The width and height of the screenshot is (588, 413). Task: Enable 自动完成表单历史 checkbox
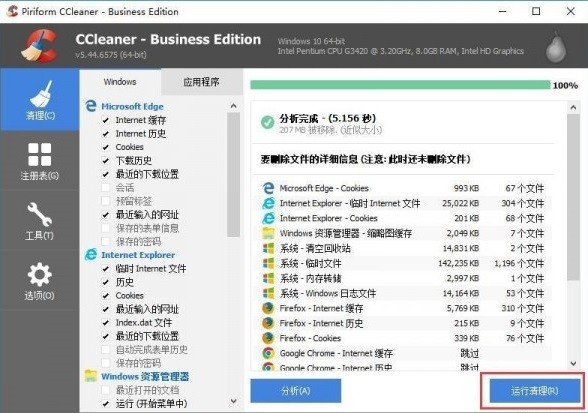click(106, 350)
